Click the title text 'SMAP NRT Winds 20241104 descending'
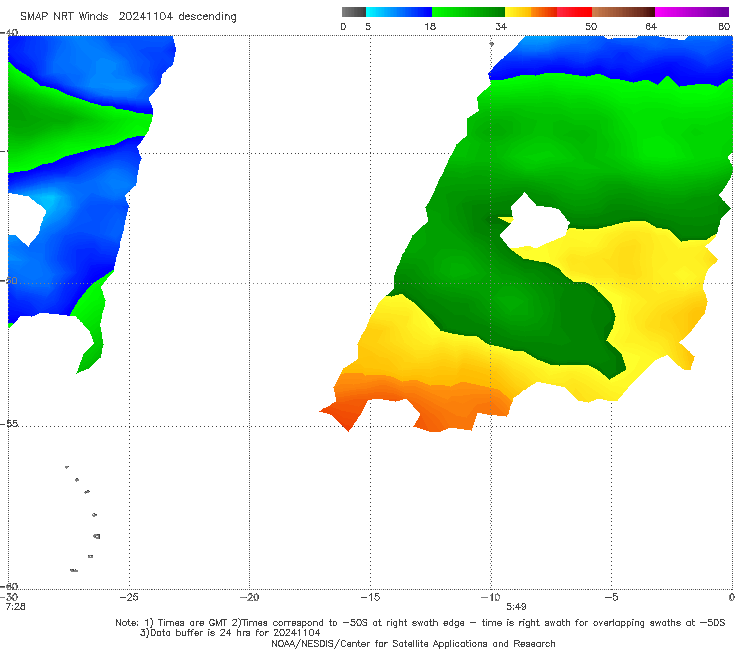Screen dimensions: 740x650 click(x=128, y=17)
